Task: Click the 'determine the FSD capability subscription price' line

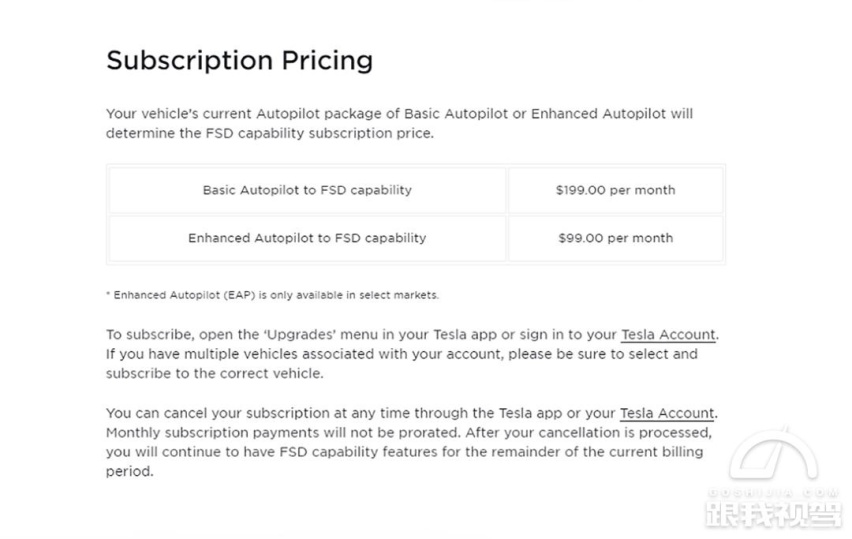Action: 270,134
